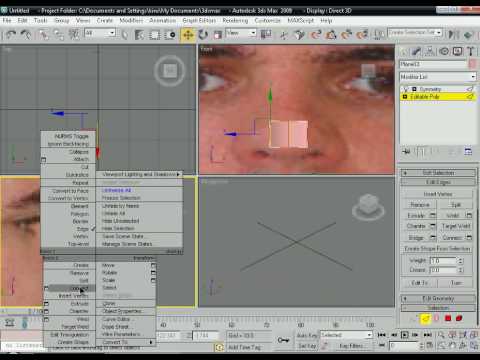Click the Target Weld button
Image resolution: width=480 pixels, height=360 pixels.
pyautogui.click(x=456, y=226)
